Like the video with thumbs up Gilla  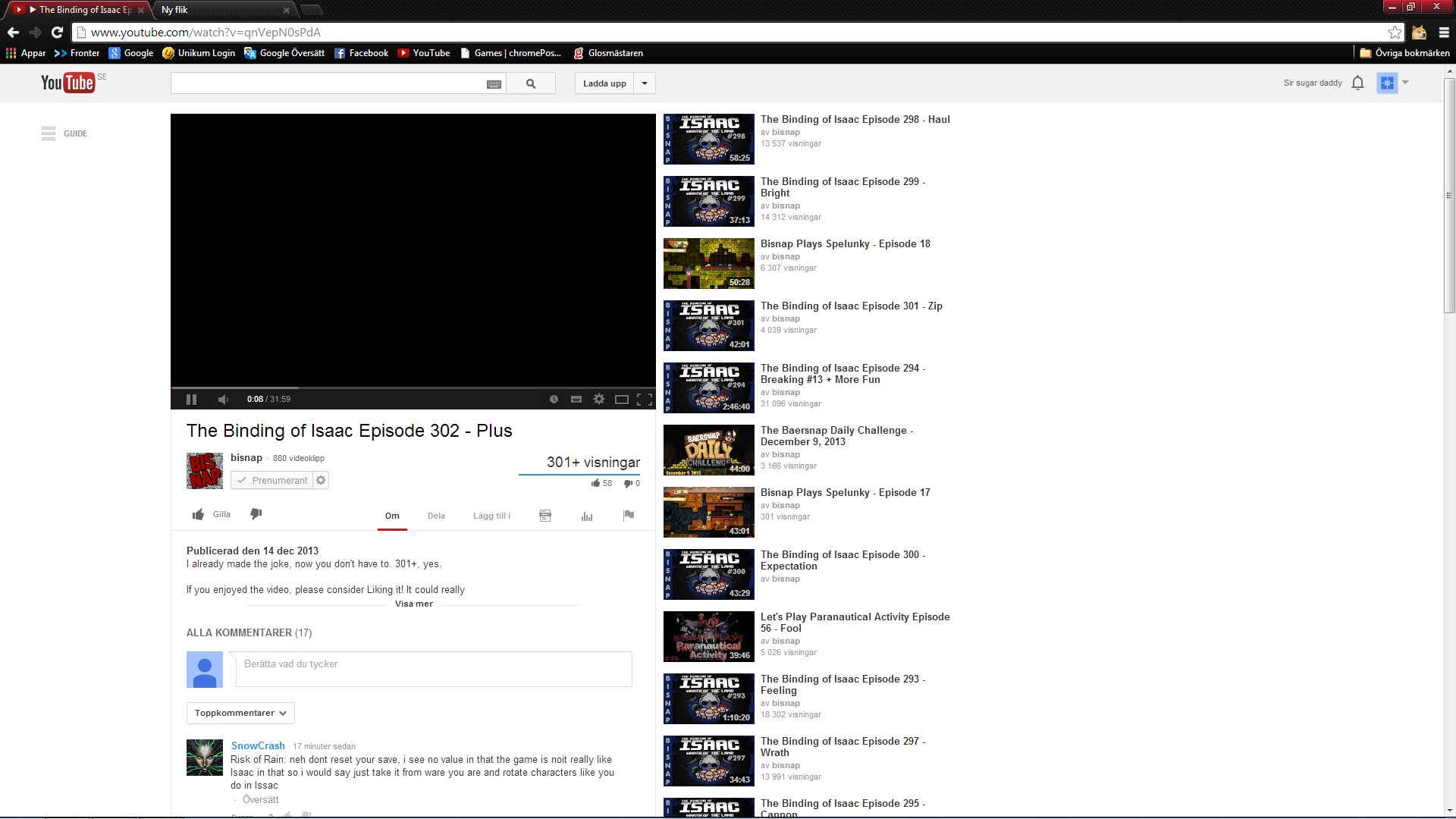click(212, 514)
